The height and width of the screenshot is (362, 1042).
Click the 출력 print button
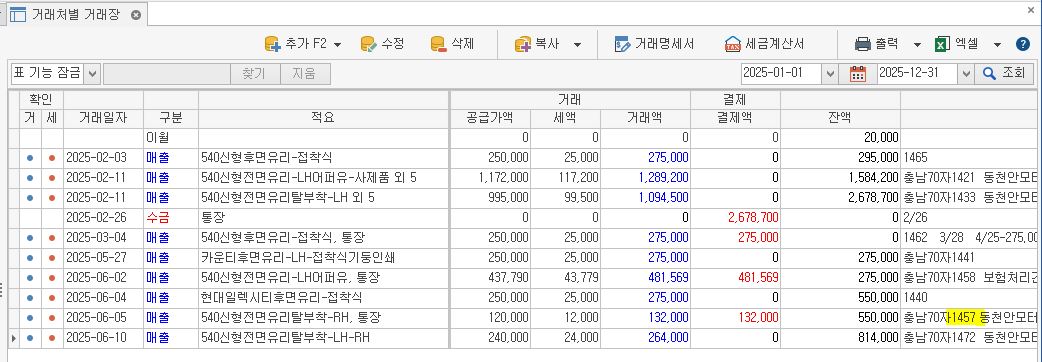click(x=877, y=44)
